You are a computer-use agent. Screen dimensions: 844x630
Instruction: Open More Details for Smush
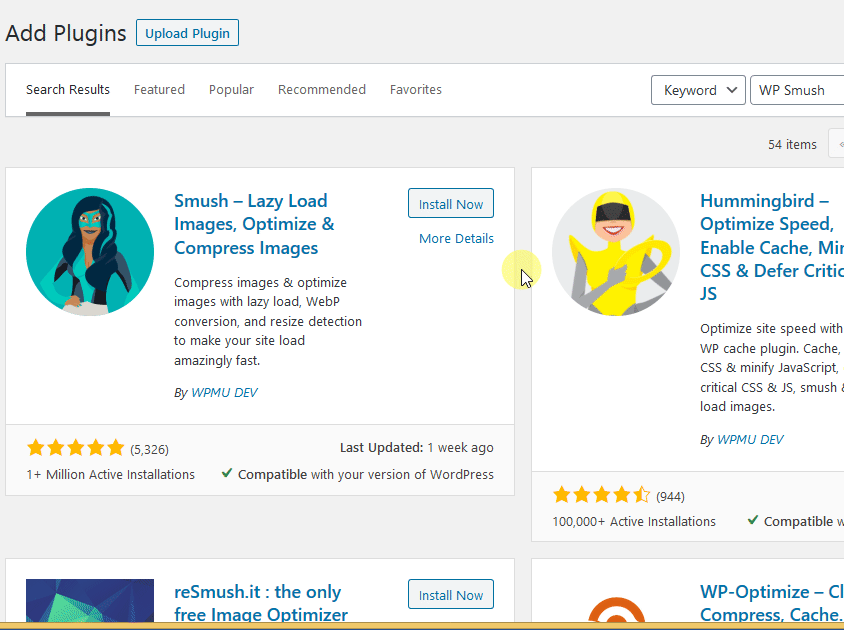tap(456, 238)
